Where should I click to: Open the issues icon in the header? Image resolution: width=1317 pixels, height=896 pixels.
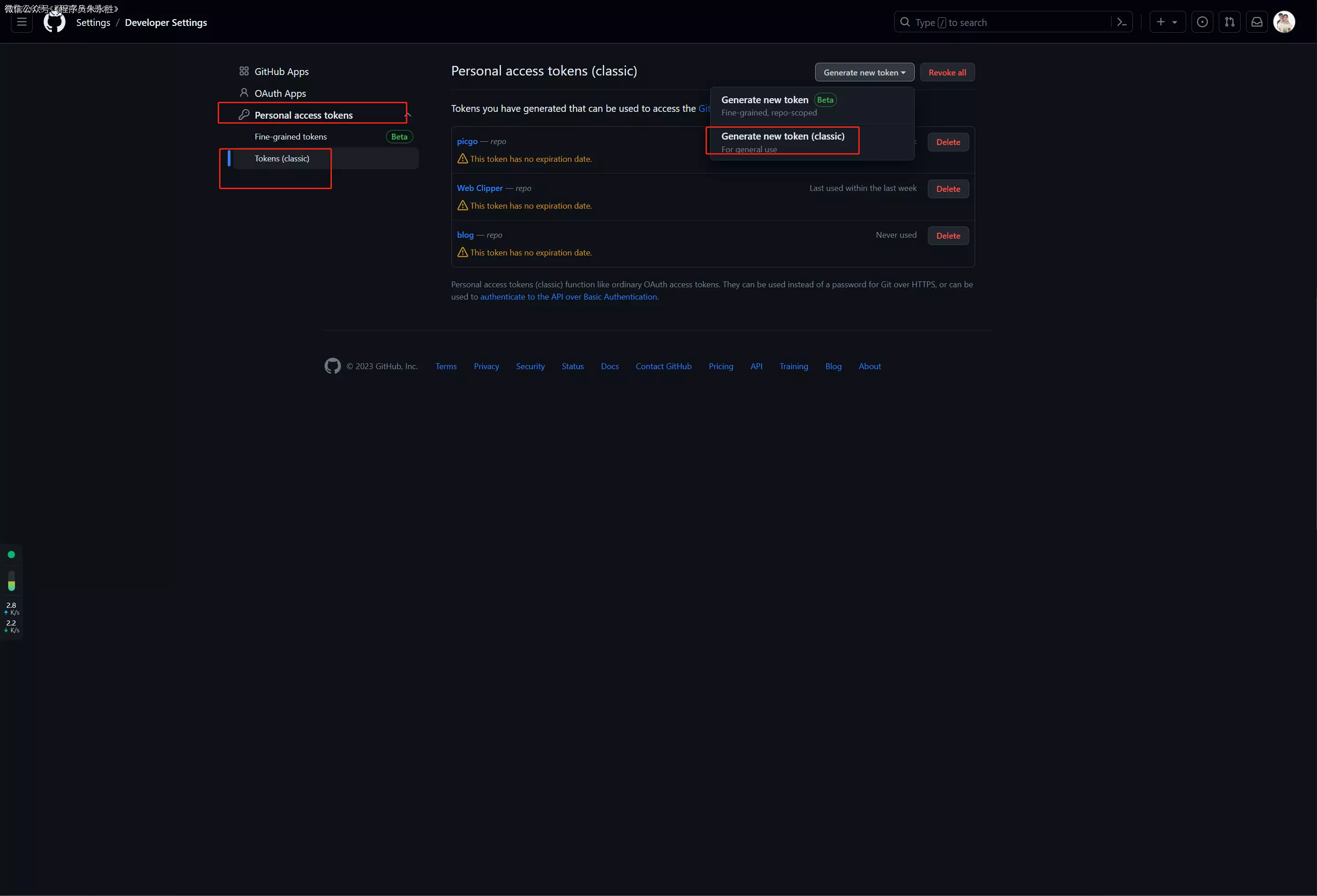point(1202,22)
